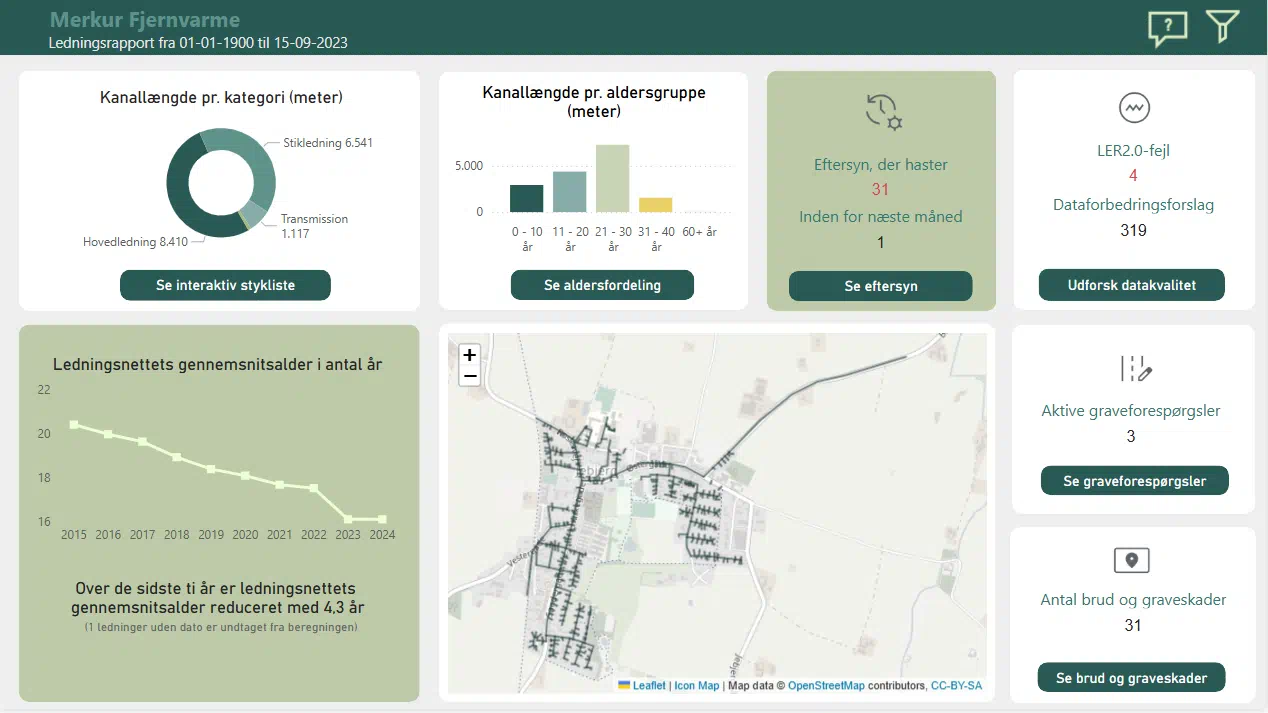Click the inspection clock-gear icon
This screenshot has height=713, width=1268.
883,111
